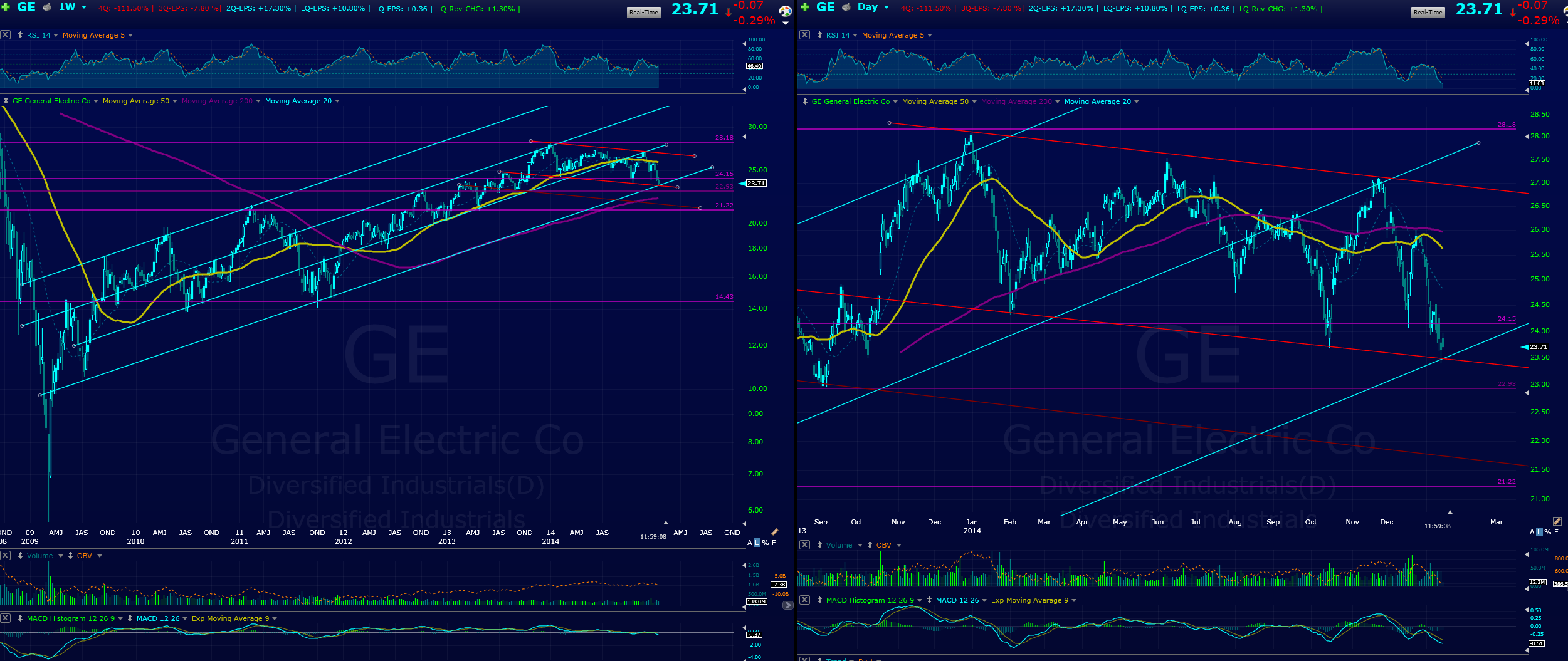
Task: Click time-axis triangle marker on weekly chart
Action: tap(666, 523)
